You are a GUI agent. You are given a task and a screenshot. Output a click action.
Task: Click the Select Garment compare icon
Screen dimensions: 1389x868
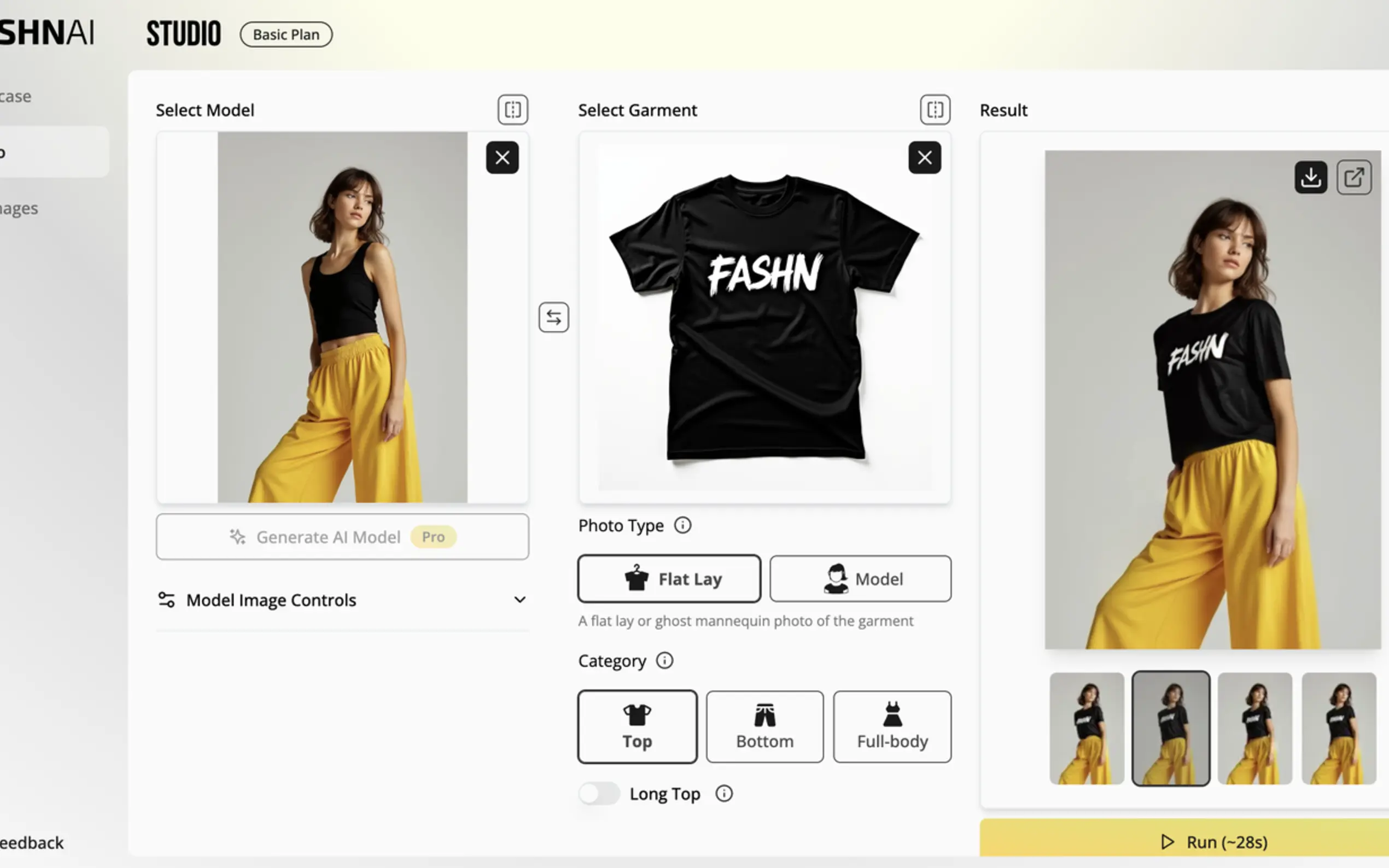pos(935,110)
